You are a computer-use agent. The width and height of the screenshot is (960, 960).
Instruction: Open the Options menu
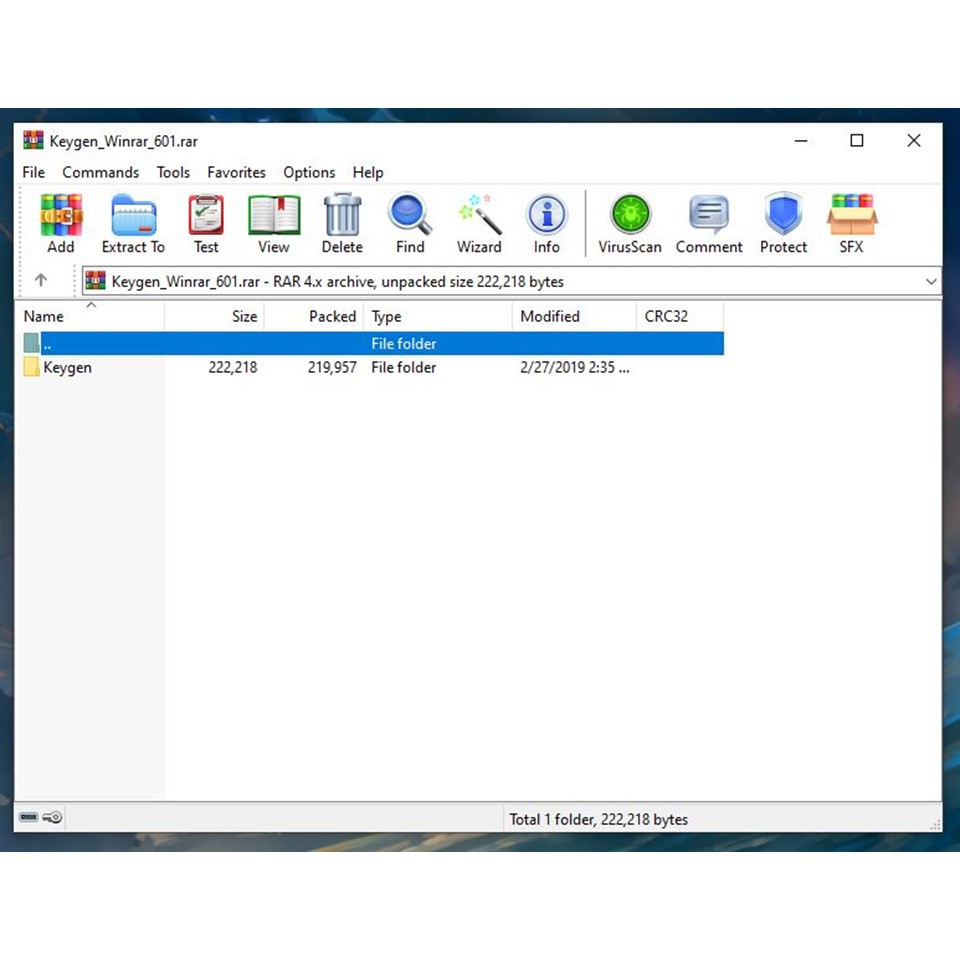pyautogui.click(x=309, y=172)
